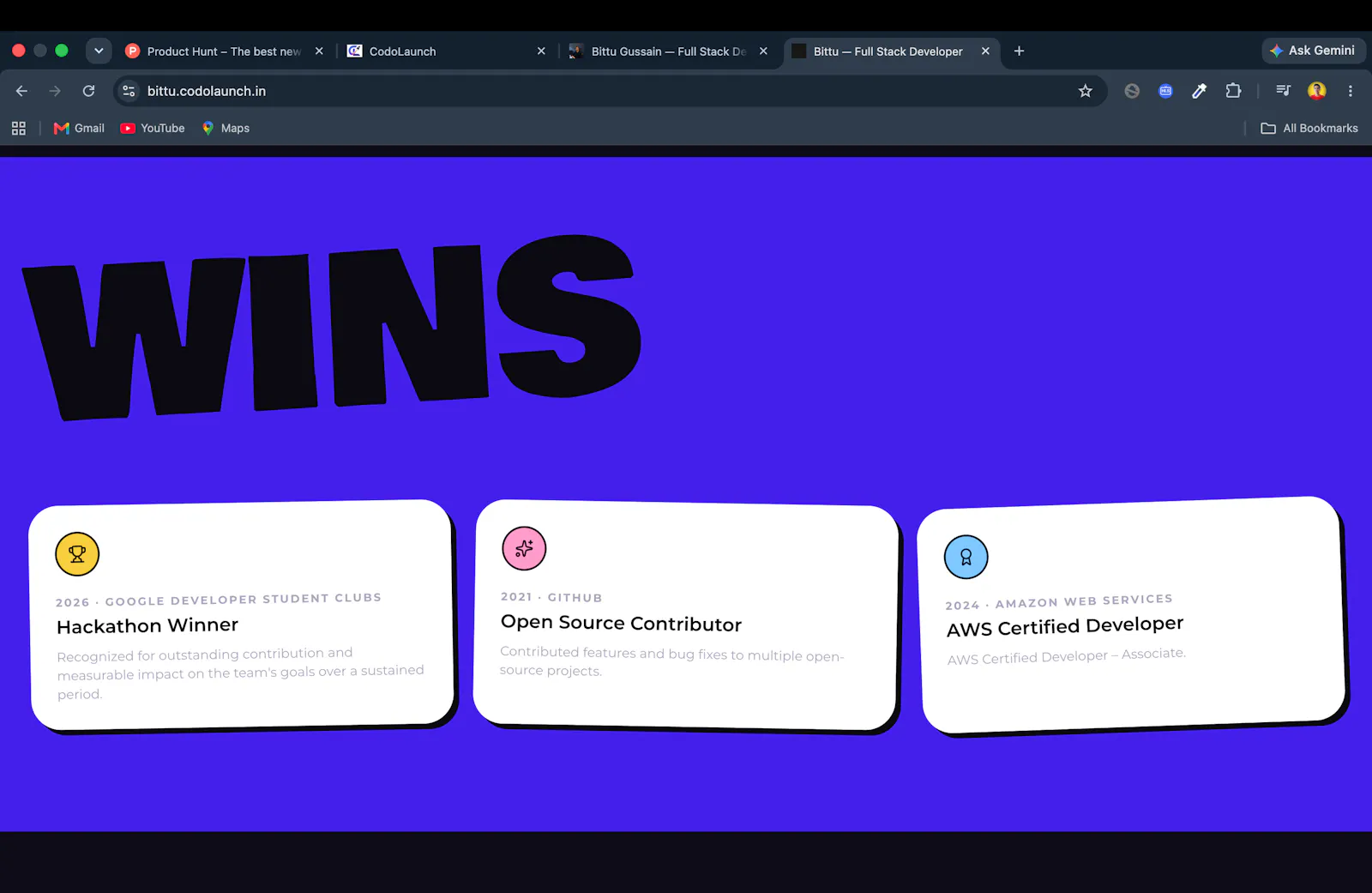Open the Gmail bookmark
Viewport: 1372px width, 893px height.
79,128
